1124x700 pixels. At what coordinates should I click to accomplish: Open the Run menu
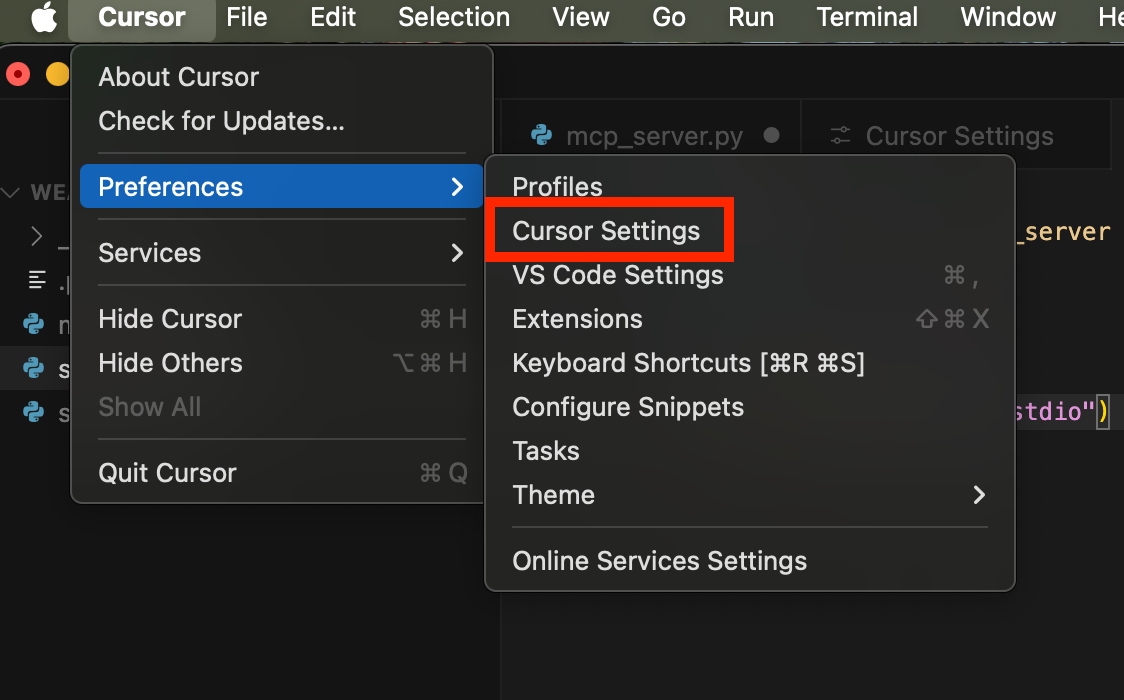click(x=751, y=17)
